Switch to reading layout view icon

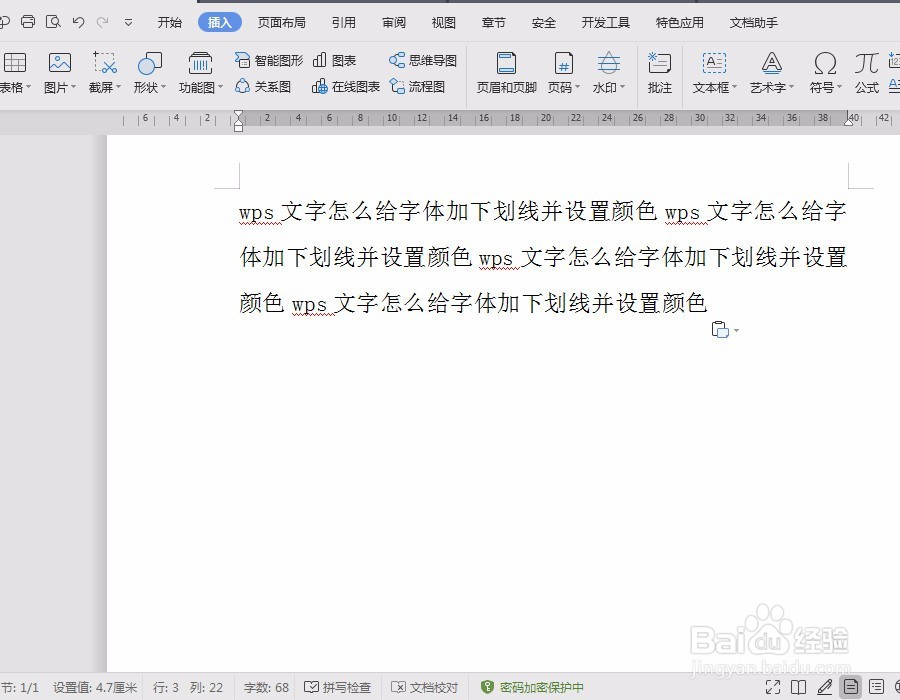click(798, 687)
